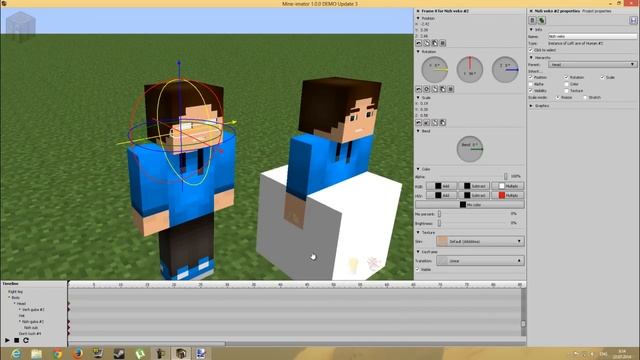
Task: Click the HSV Subtract color button
Action: 474,196
